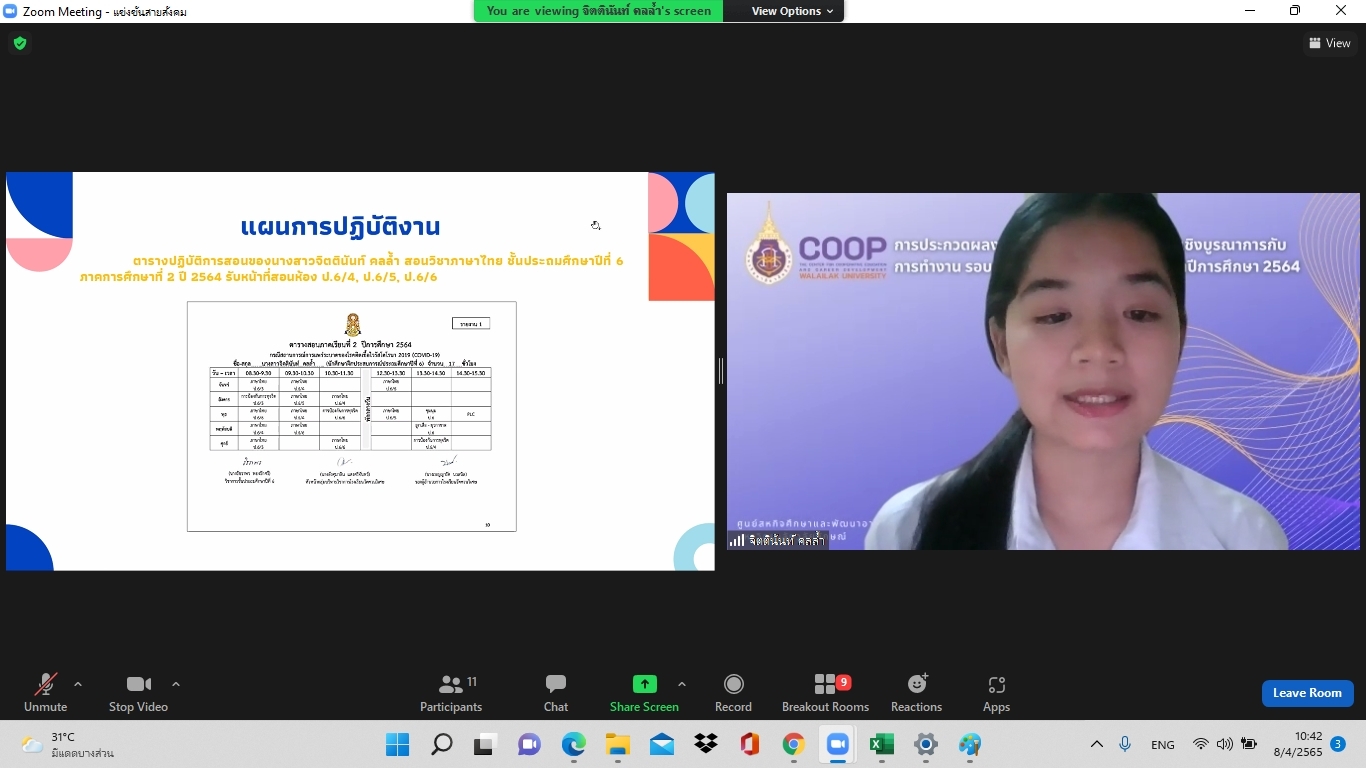Click the green Share Screen icon
The height and width of the screenshot is (768, 1366).
[644, 684]
